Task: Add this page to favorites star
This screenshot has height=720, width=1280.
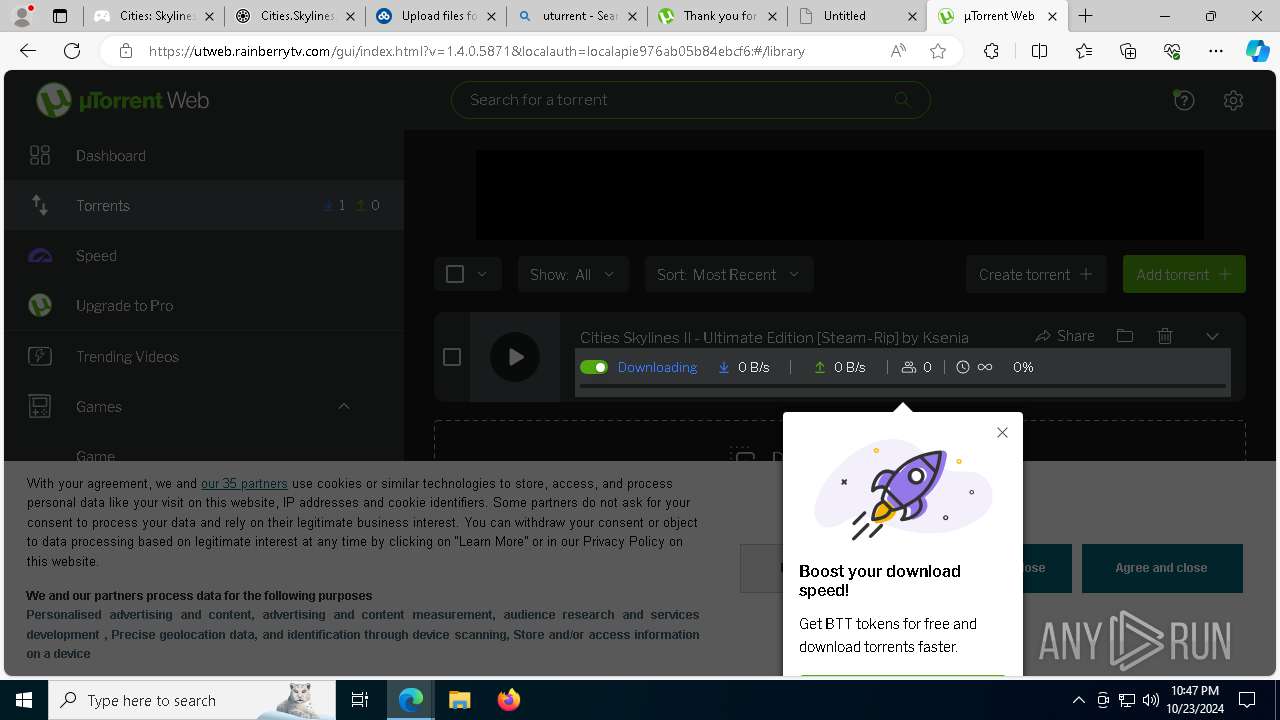Action: 938,51
